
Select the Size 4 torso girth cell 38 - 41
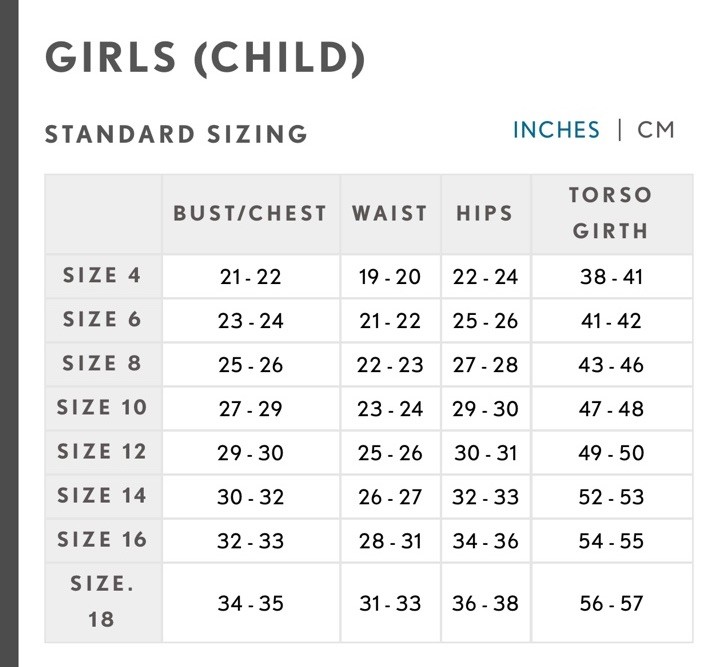[611, 277]
